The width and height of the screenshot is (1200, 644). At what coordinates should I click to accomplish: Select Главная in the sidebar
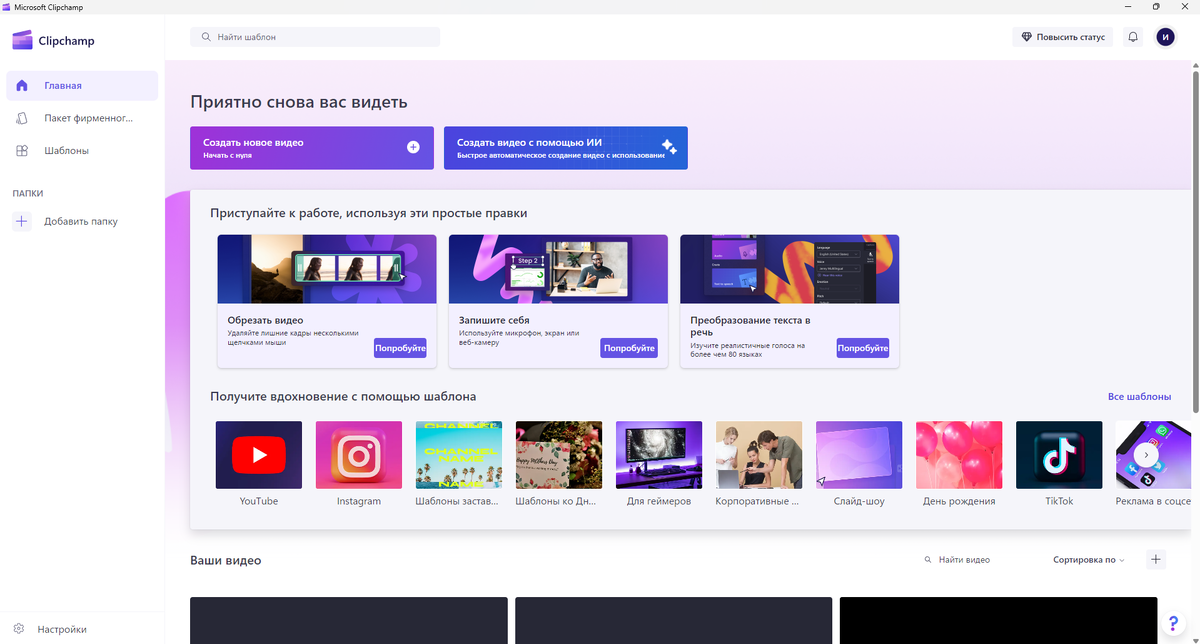[82, 86]
